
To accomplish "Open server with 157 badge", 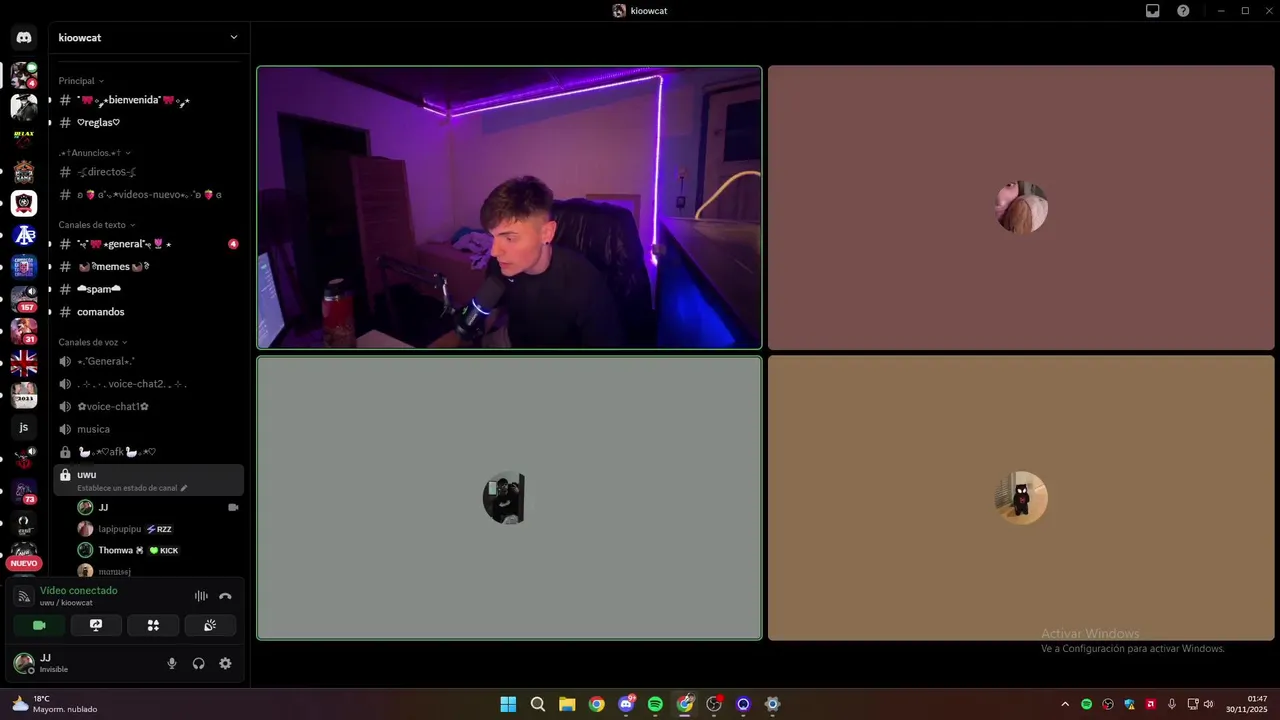I will coord(24,299).
